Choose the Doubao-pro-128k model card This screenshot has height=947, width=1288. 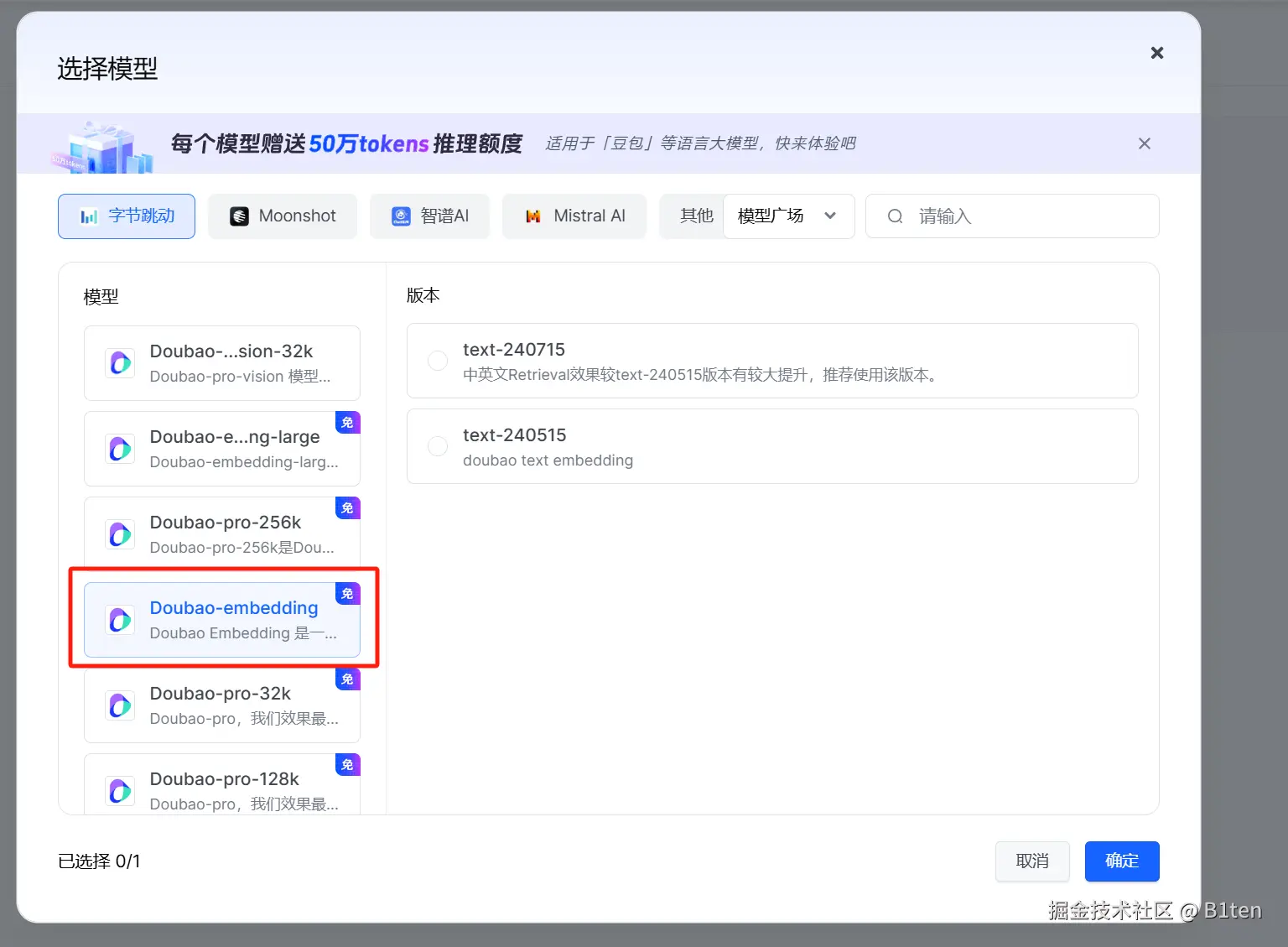pos(222,784)
